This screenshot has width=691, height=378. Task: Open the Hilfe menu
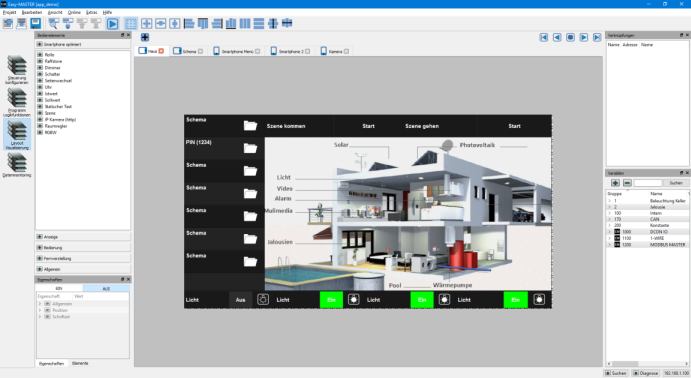click(107, 12)
